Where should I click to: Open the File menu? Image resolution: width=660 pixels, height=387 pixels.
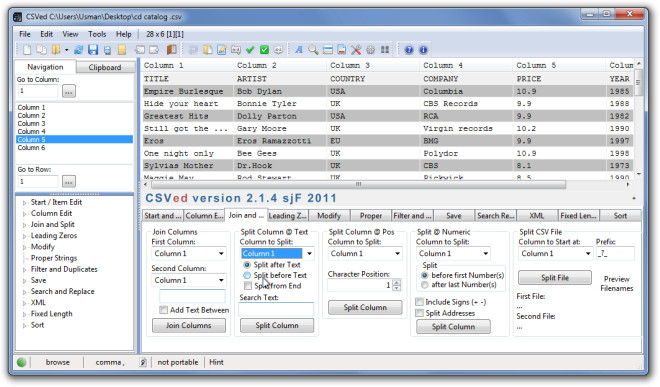click(25, 34)
